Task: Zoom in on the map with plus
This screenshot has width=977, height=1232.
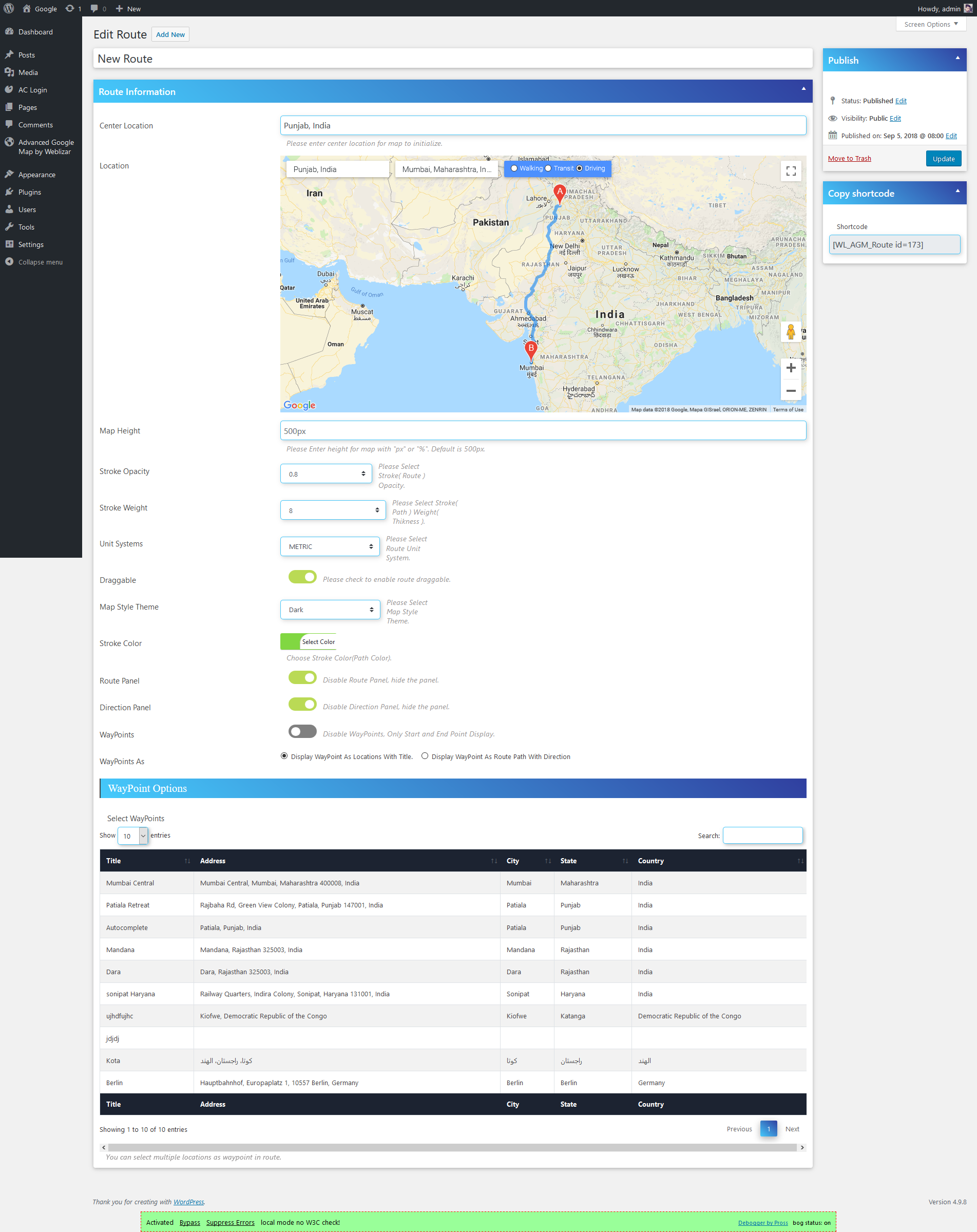Action: (791, 368)
